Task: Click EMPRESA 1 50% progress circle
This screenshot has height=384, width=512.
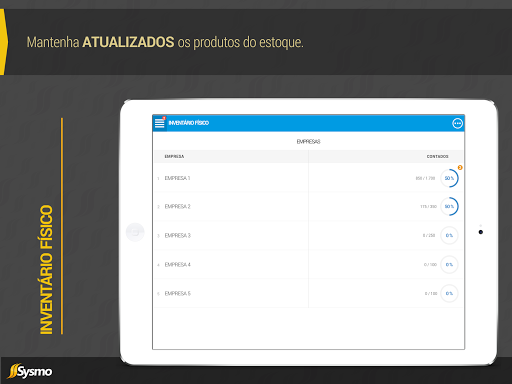Action: click(x=449, y=178)
